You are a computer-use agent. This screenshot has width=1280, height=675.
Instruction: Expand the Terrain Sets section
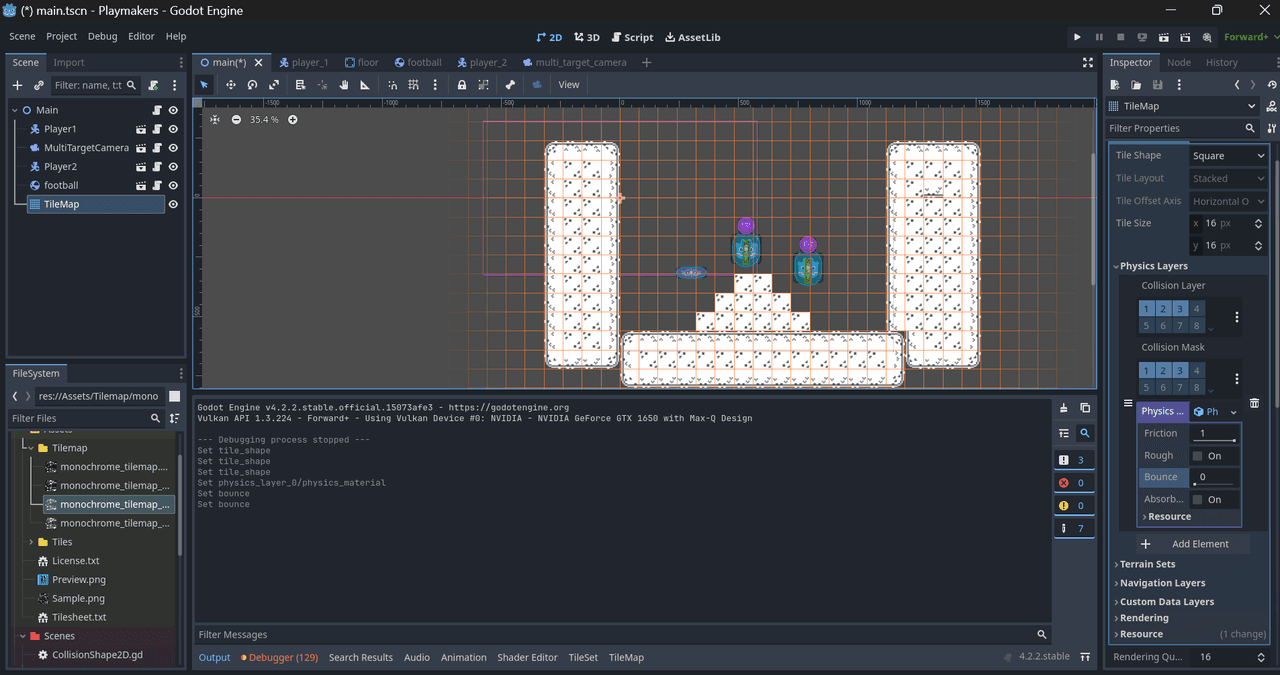coord(1147,564)
